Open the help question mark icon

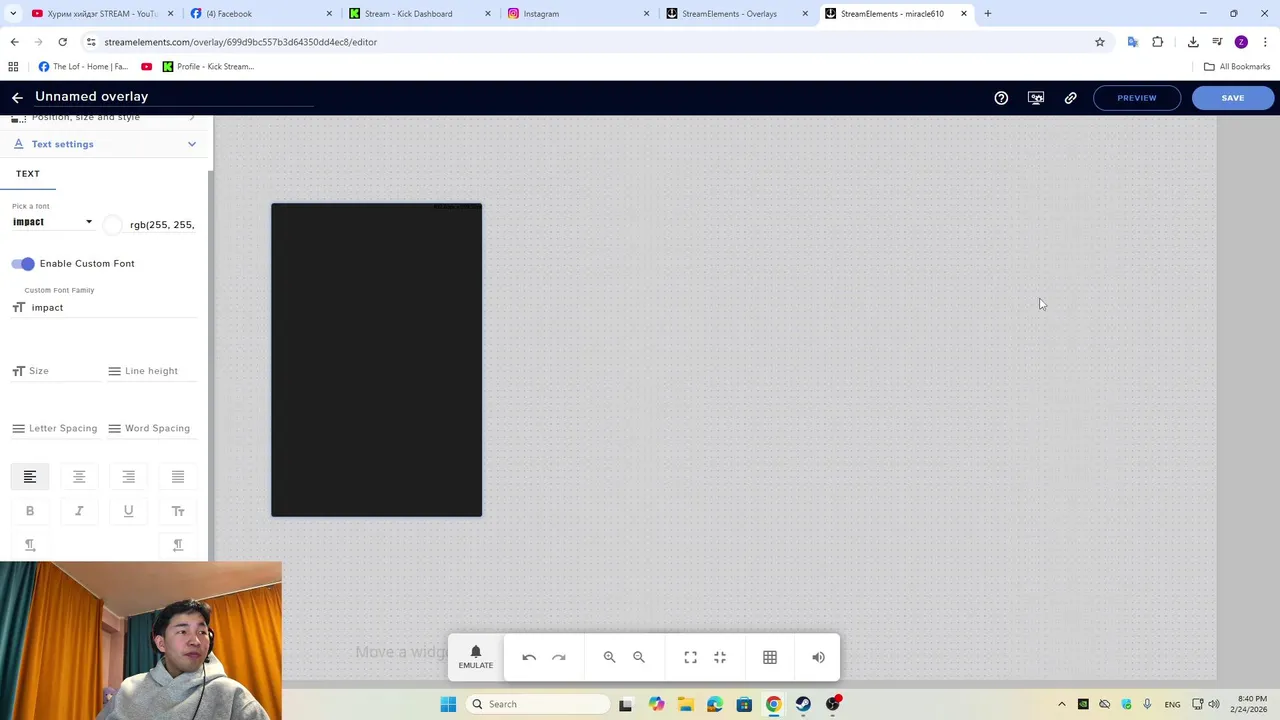(1001, 98)
